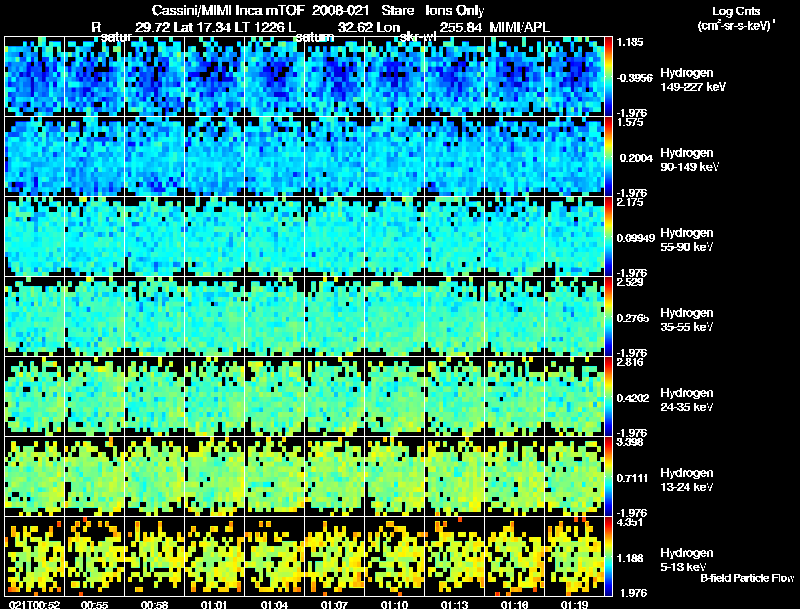Screen dimensions: 800x609
Task: Click the 'Stare' label in the title
Action: click(x=397, y=11)
